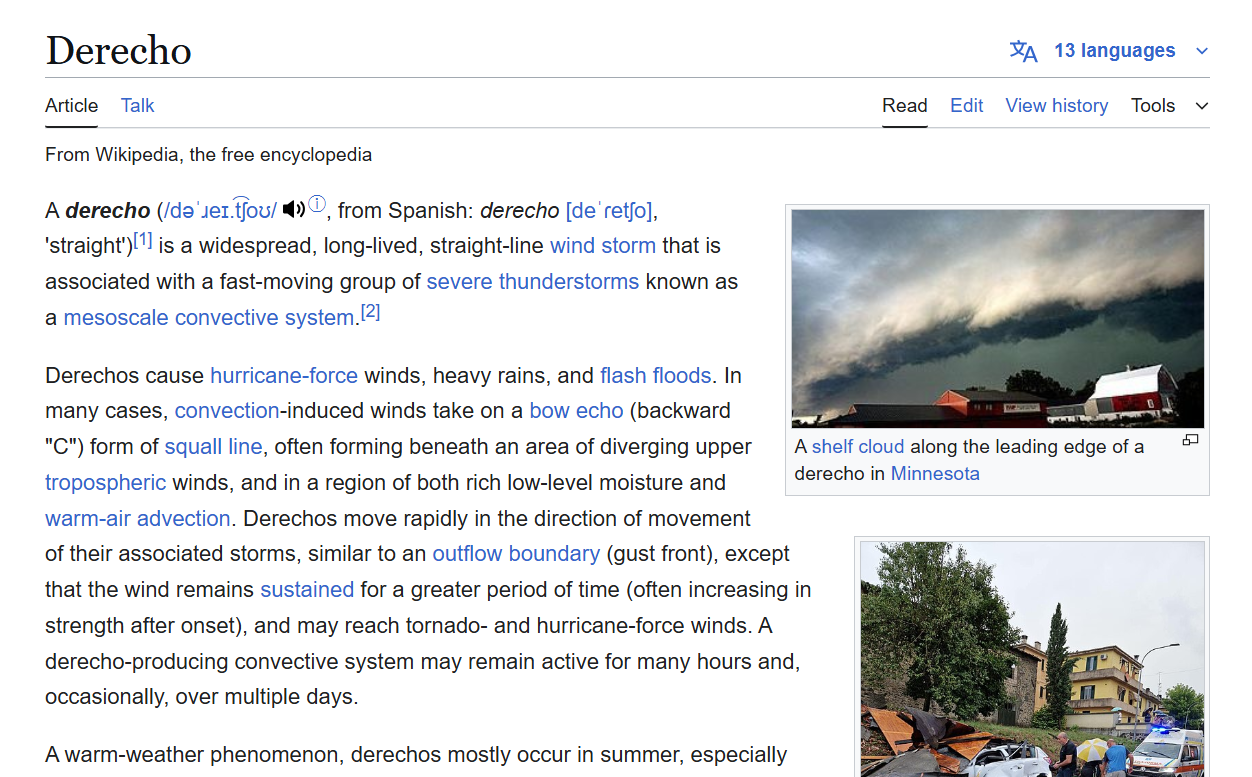Enlarge the shelf cloud image via caption icon
The image size is (1252, 777).
(x=1190, y=440)
